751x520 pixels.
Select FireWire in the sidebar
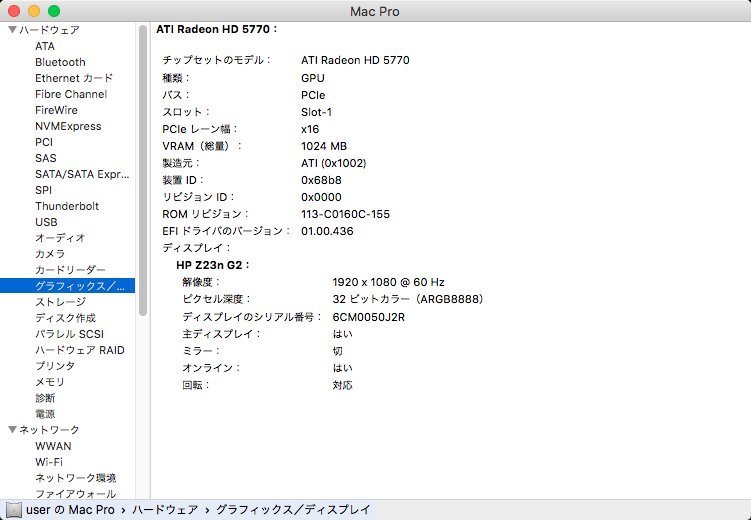coord(57,110)
